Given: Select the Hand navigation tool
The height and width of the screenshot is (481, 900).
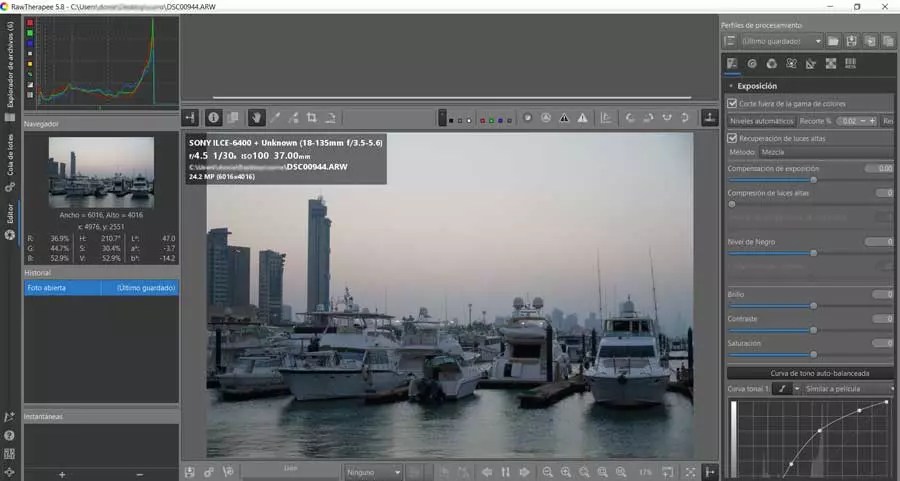Looking at the screenshot, I should click(x=256, y=118).
